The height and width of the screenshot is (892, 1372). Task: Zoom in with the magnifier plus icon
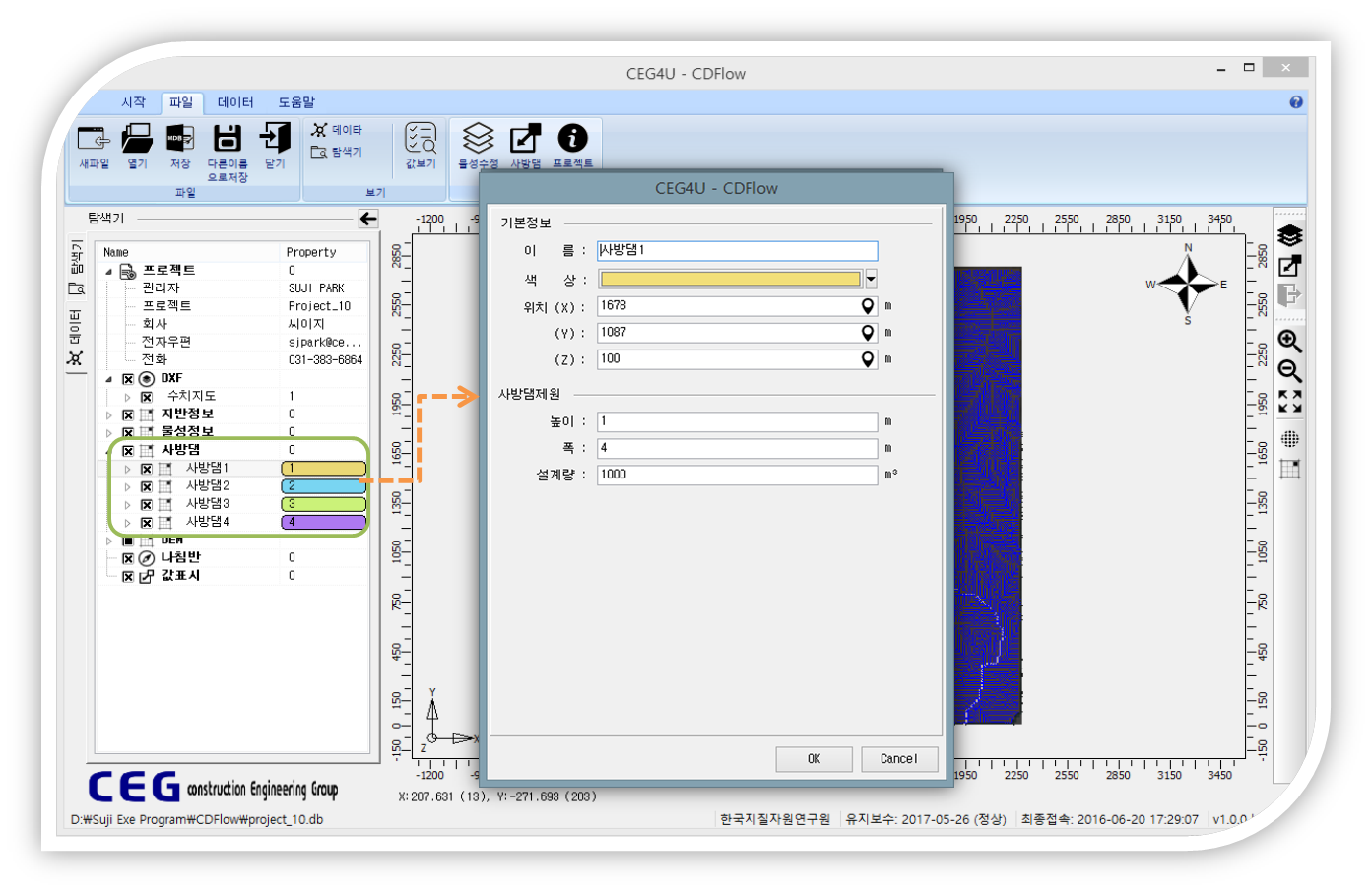[x=1289, y=341]
